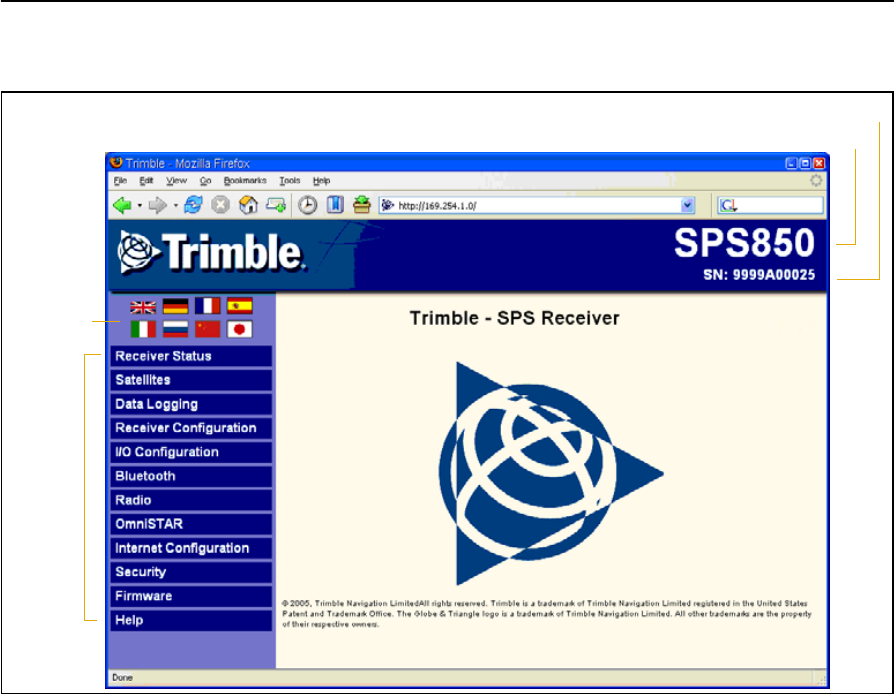Viewport: 894px width, 694px height.
Task: Select the Italian flag language
Action: pos(143,329)
